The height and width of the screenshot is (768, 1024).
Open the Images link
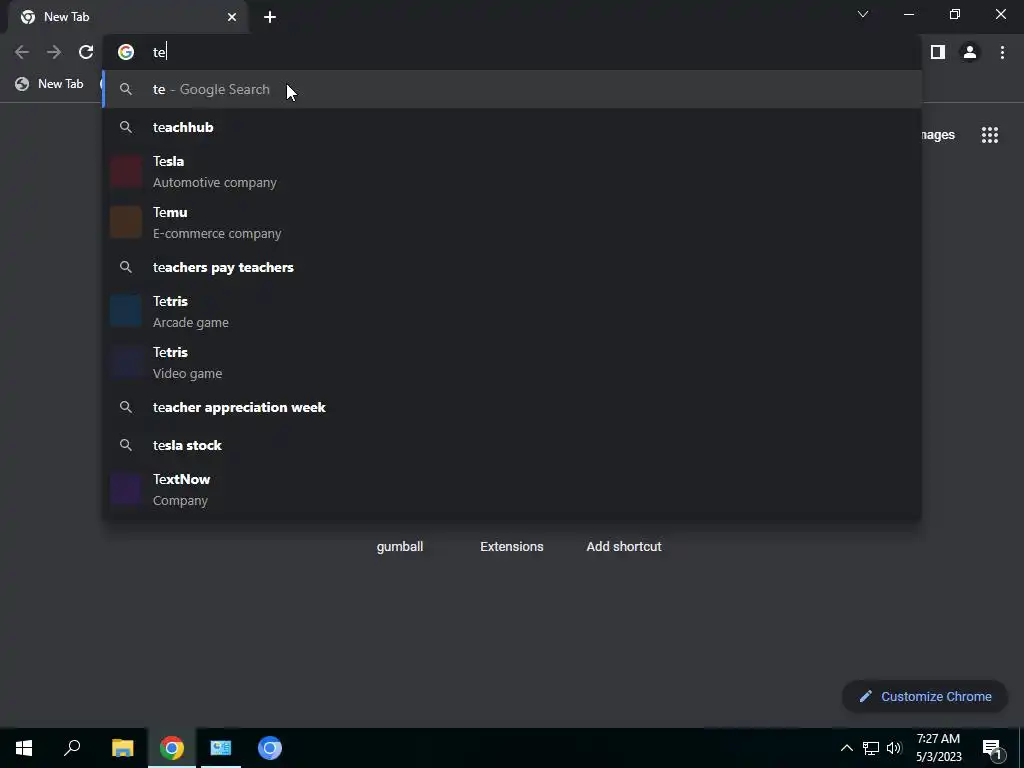click(x=938, y=135)
